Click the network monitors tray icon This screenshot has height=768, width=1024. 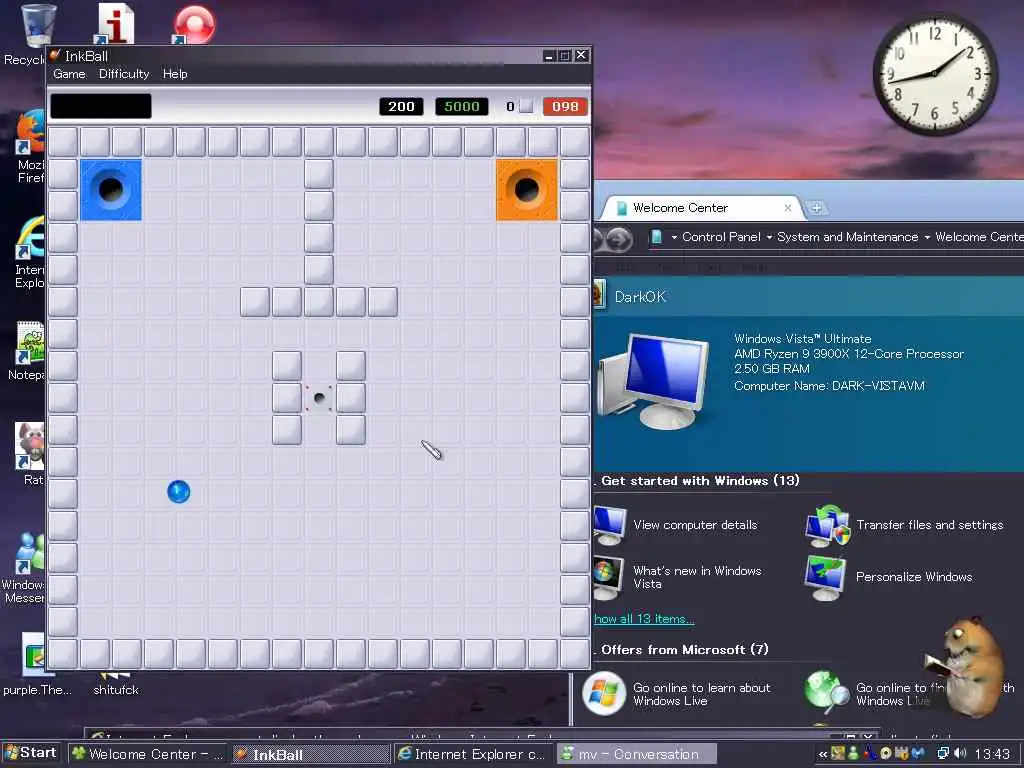[942, 754]
